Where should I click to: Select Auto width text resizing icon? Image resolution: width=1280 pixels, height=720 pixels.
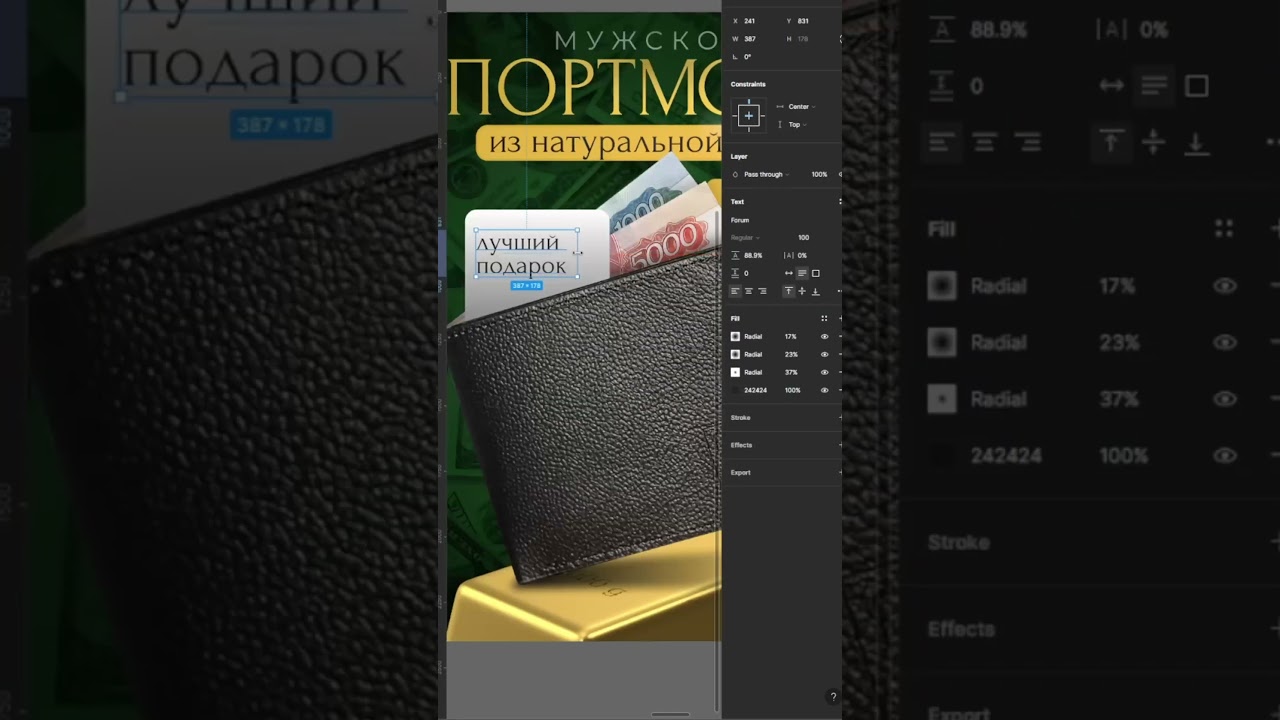point(788,273)
